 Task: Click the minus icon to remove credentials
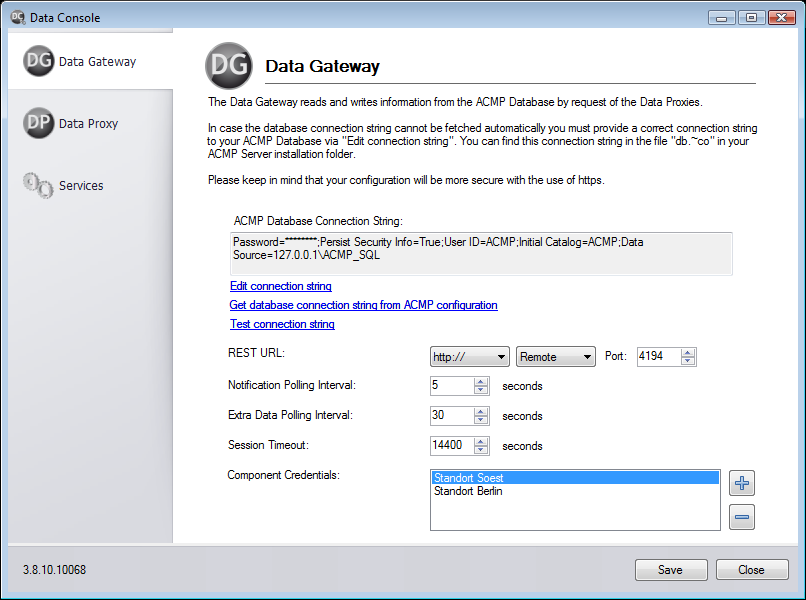pos(742,517)
